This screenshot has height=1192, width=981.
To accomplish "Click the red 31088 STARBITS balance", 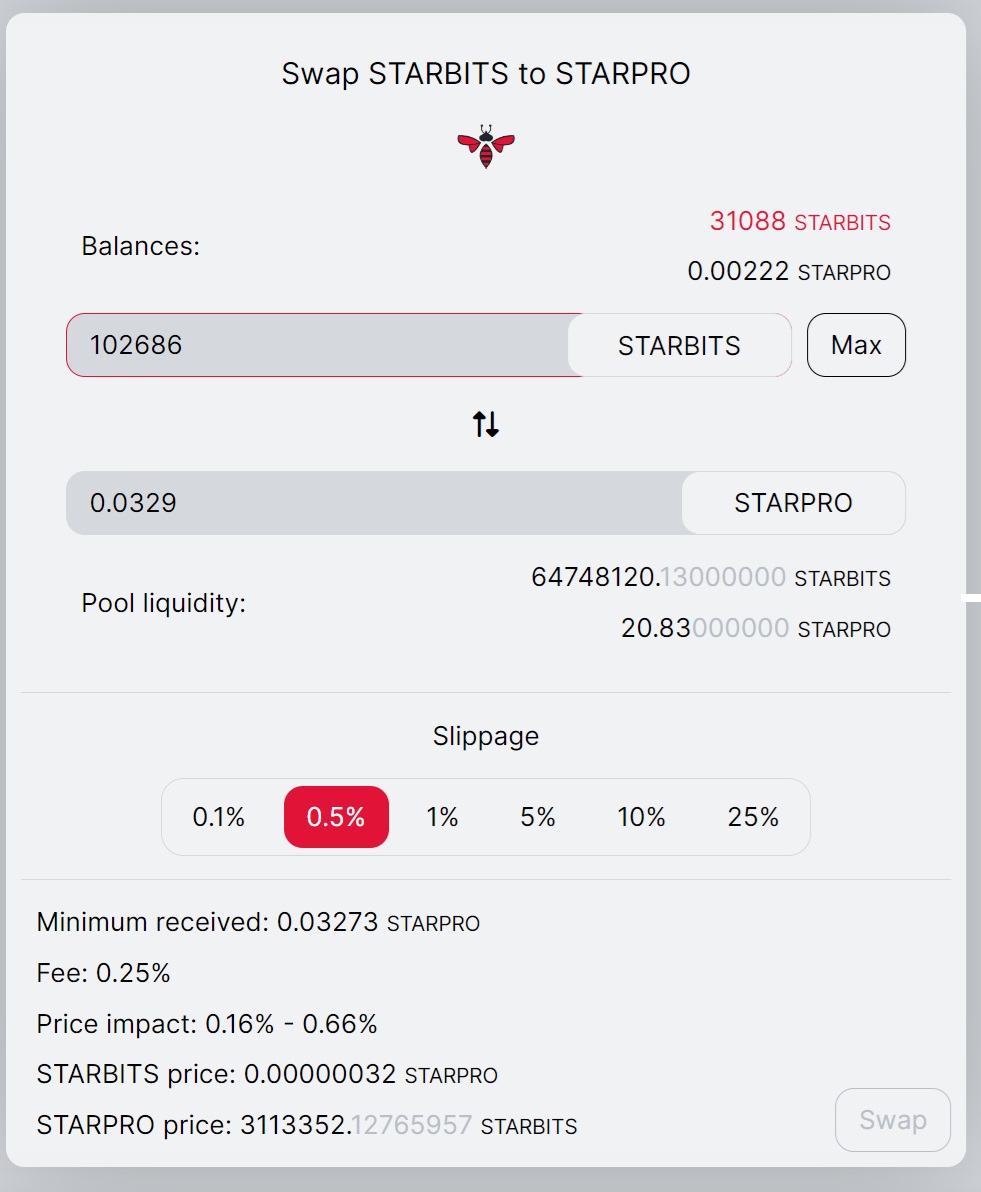I will [x=800, y=221].
